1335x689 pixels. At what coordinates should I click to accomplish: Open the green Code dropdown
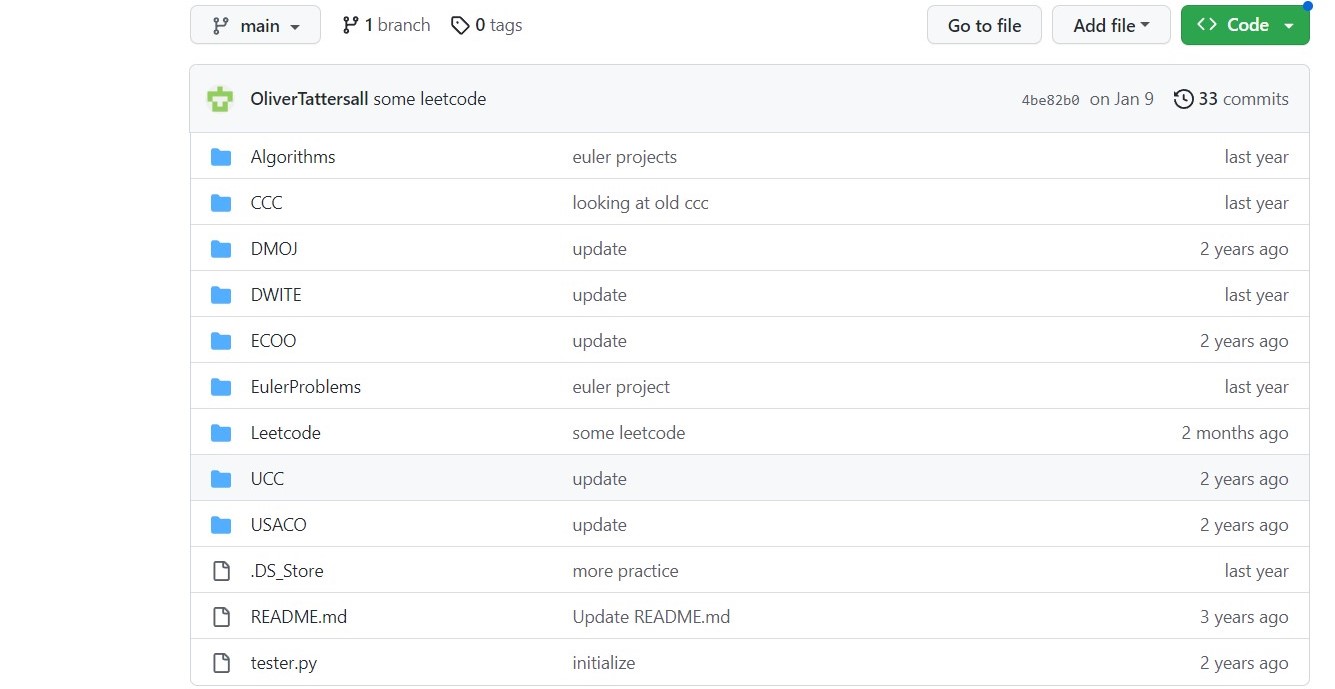1244,25
